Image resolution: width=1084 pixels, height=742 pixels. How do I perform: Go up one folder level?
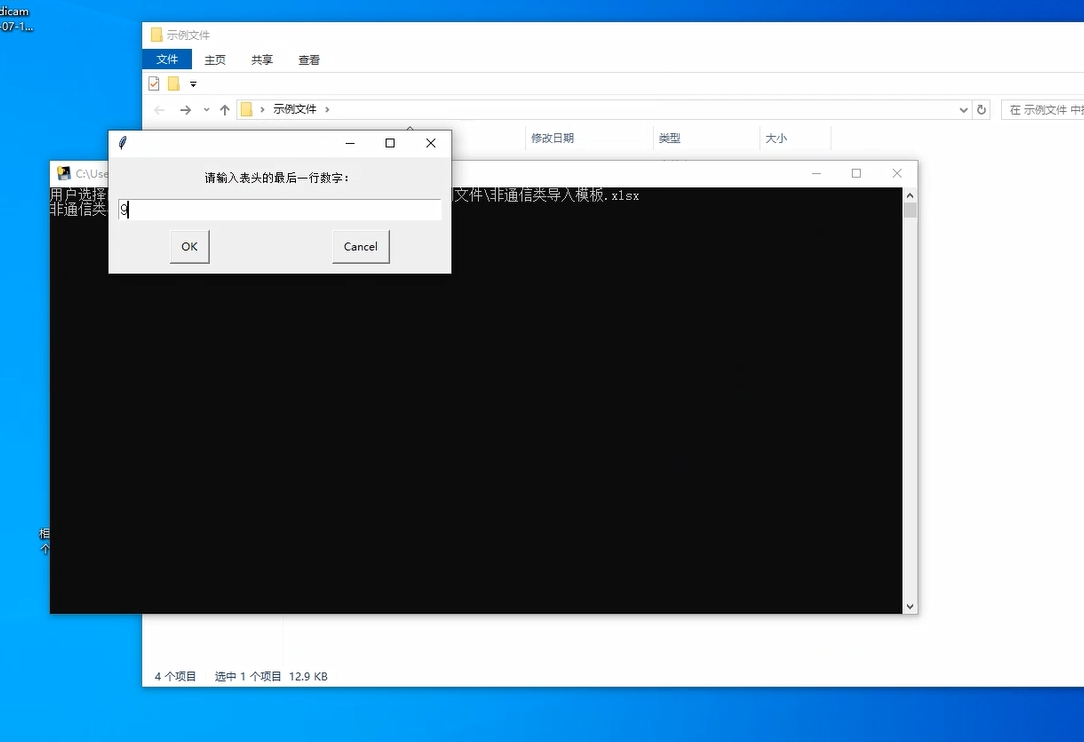(x=225, y=110)
